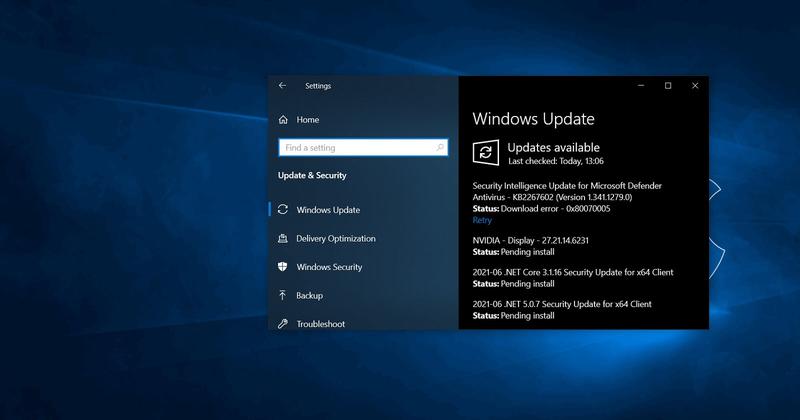This screenshot has width=800, height=420.
Task: Click the Troubleshoot wrench icon
Action: point(283,324)
